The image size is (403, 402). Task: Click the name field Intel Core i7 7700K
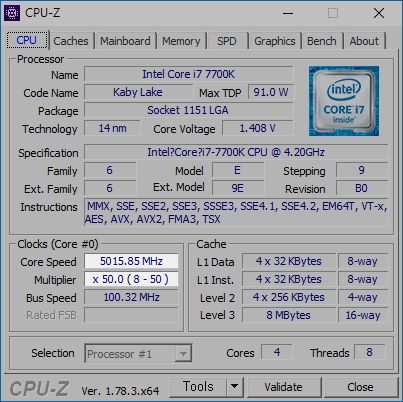pyautogui.click(x=189, y=74)
